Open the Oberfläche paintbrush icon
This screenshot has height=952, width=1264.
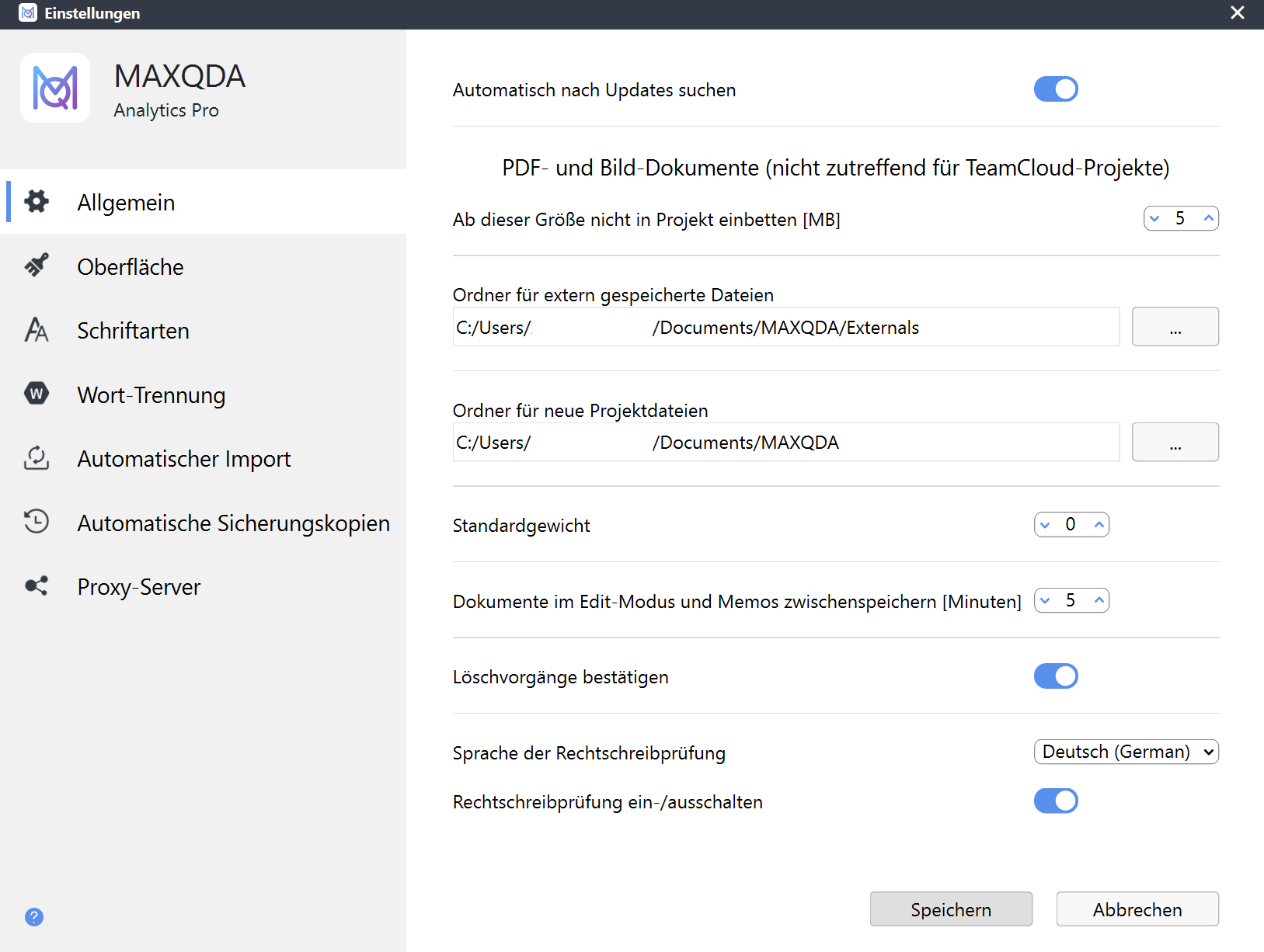[37, 266]
